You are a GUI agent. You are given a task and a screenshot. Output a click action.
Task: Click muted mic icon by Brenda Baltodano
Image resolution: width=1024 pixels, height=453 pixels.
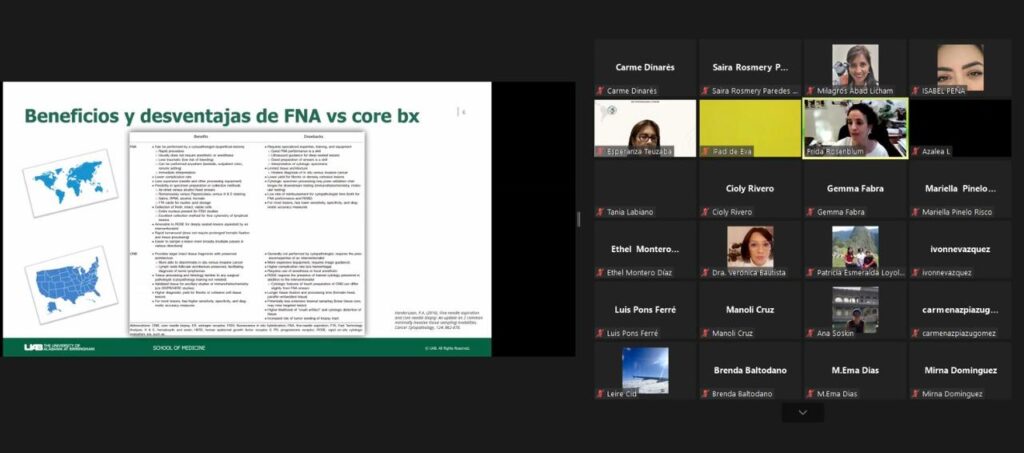pos(705,394)
